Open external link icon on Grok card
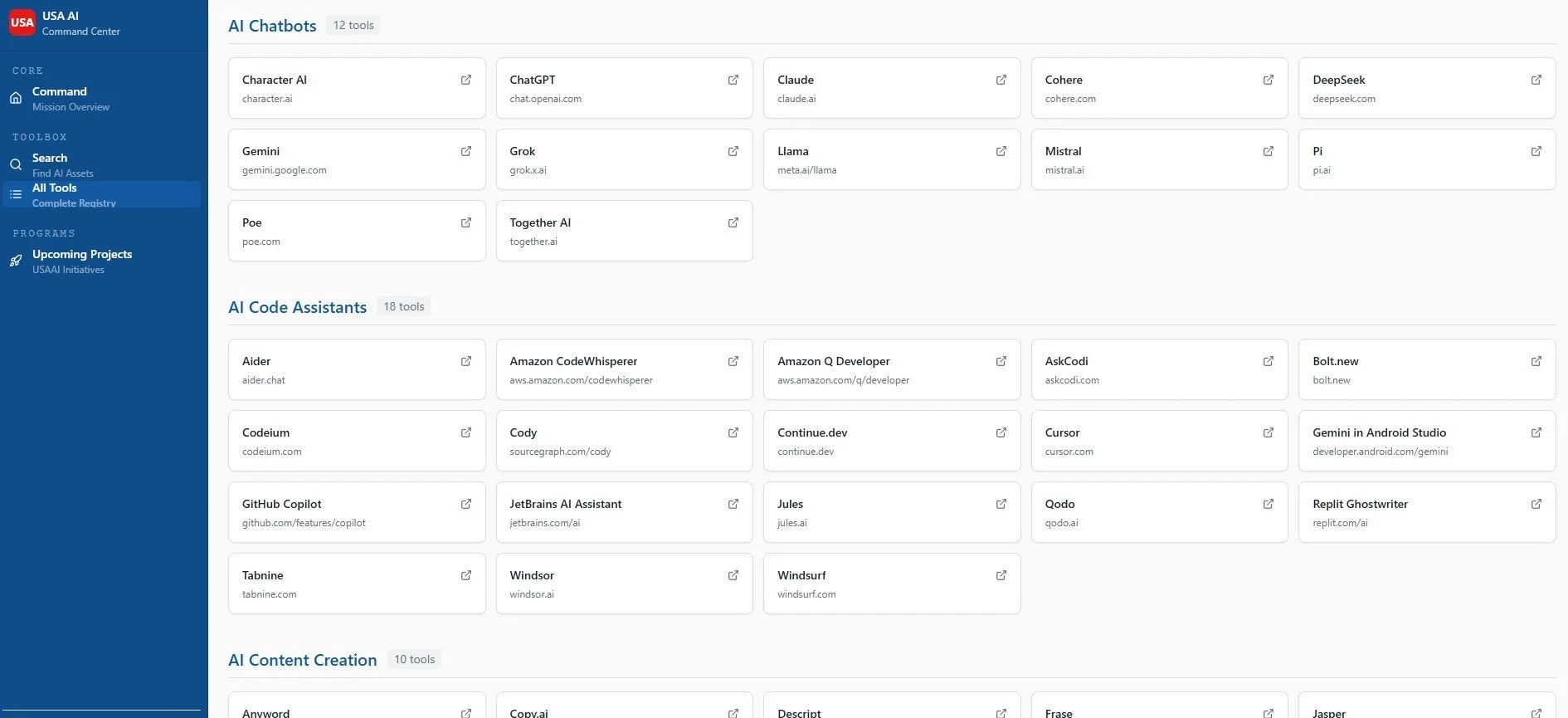The height and width of the screenshot is (718, 1568). click(733, 151)
